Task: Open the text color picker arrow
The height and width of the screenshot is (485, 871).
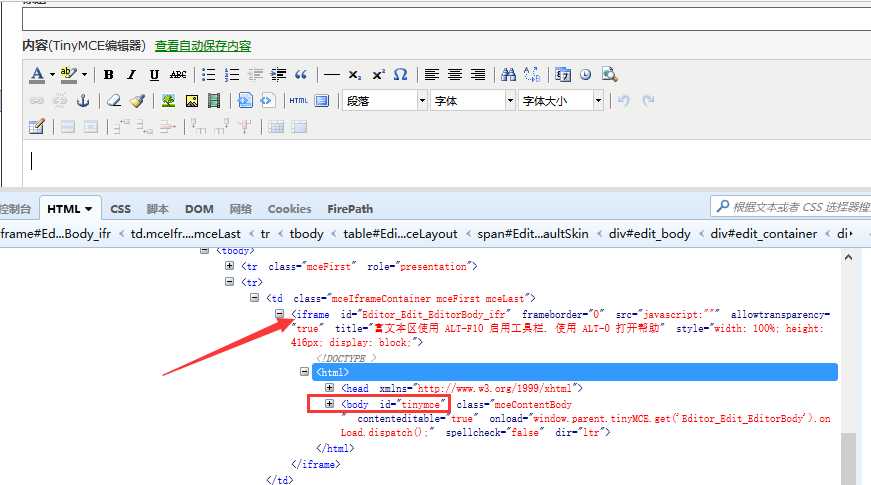Action: click(52, 74)
